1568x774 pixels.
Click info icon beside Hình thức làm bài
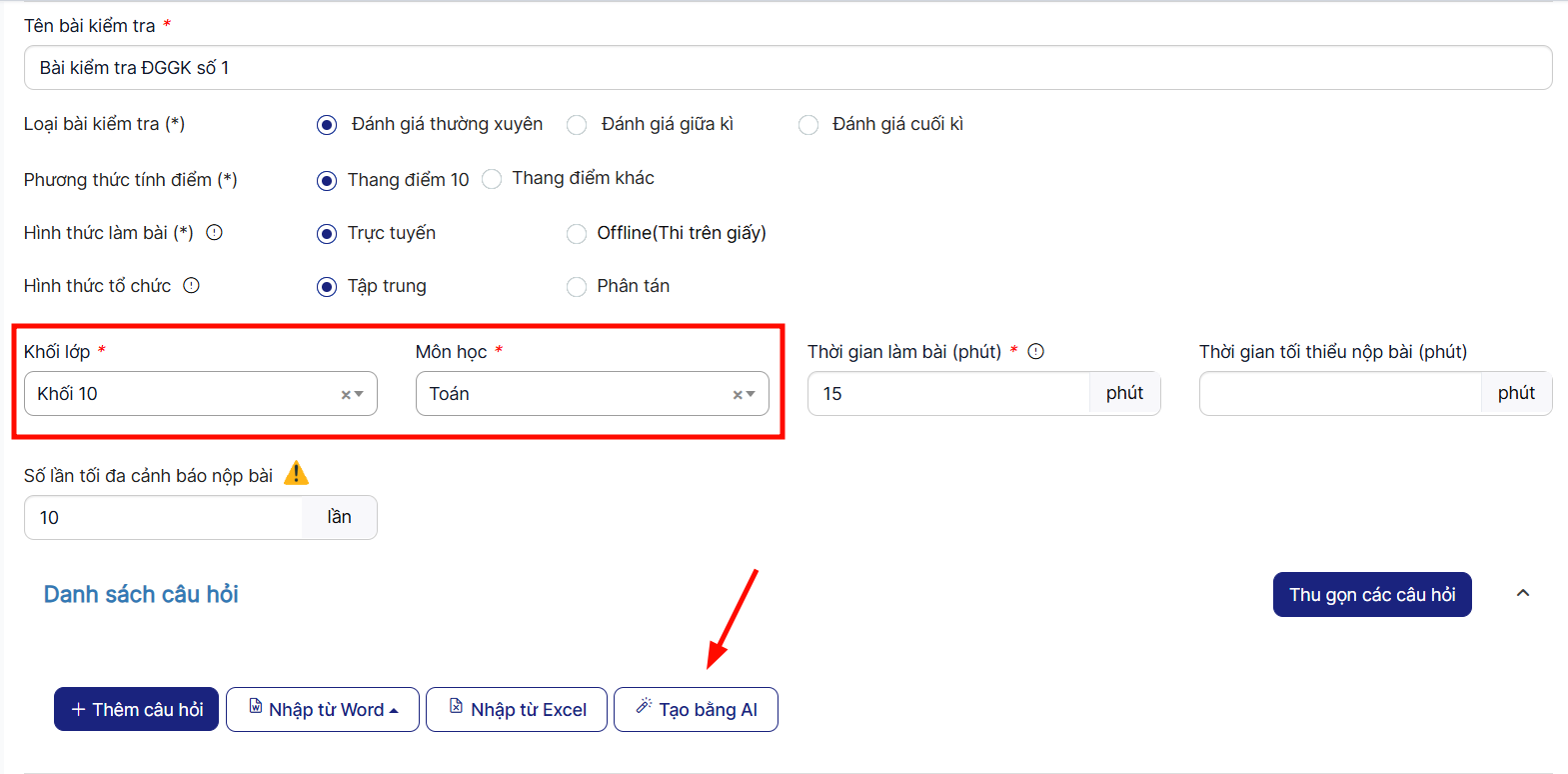pyautogui.click(x=214, y=233)
